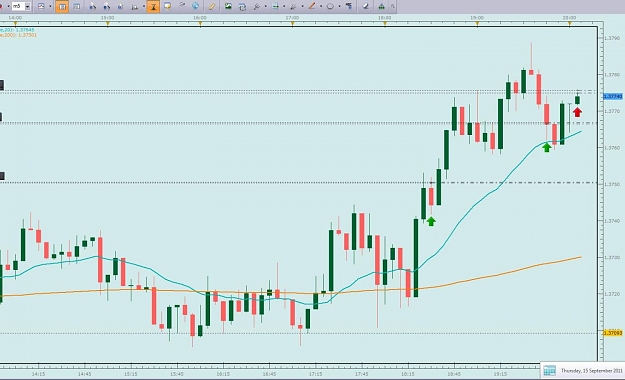
Task: Select the ellipse shape drawing tool
Action: click(330, 6)
